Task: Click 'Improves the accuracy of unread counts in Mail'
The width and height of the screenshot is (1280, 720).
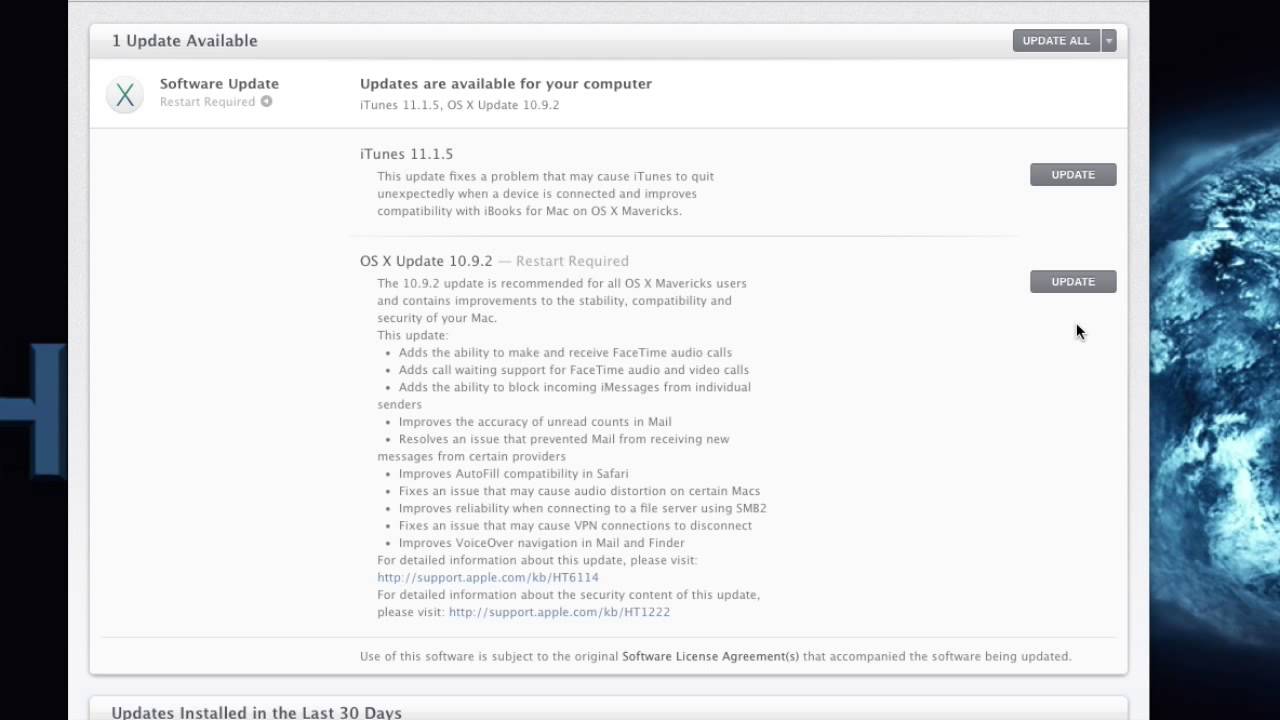Action: 535,422
